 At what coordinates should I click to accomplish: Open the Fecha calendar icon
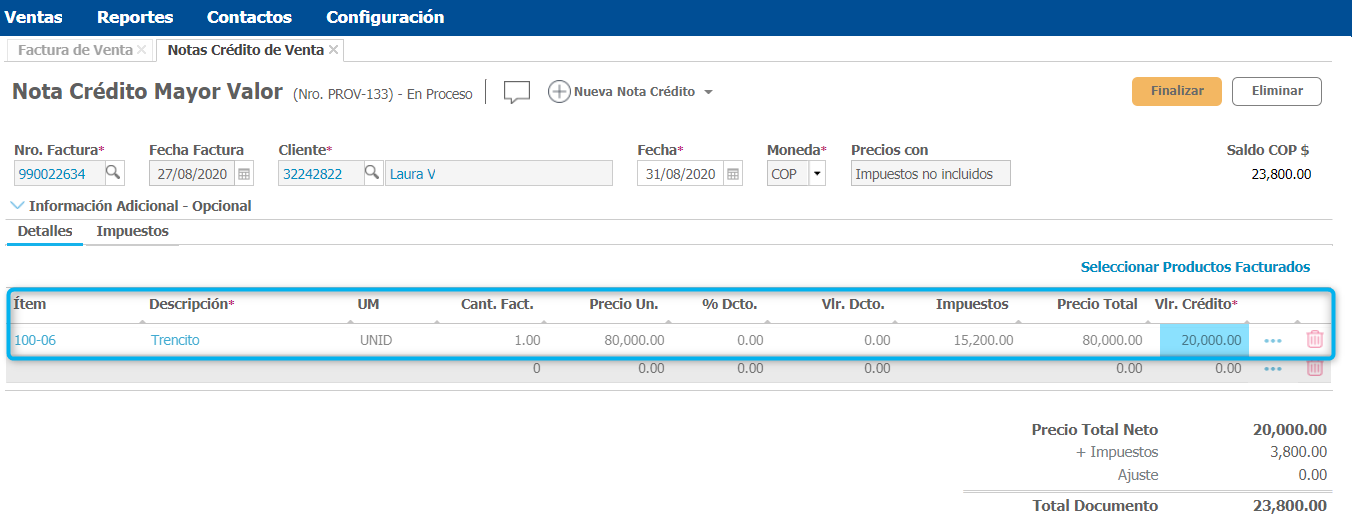[733, 174]
